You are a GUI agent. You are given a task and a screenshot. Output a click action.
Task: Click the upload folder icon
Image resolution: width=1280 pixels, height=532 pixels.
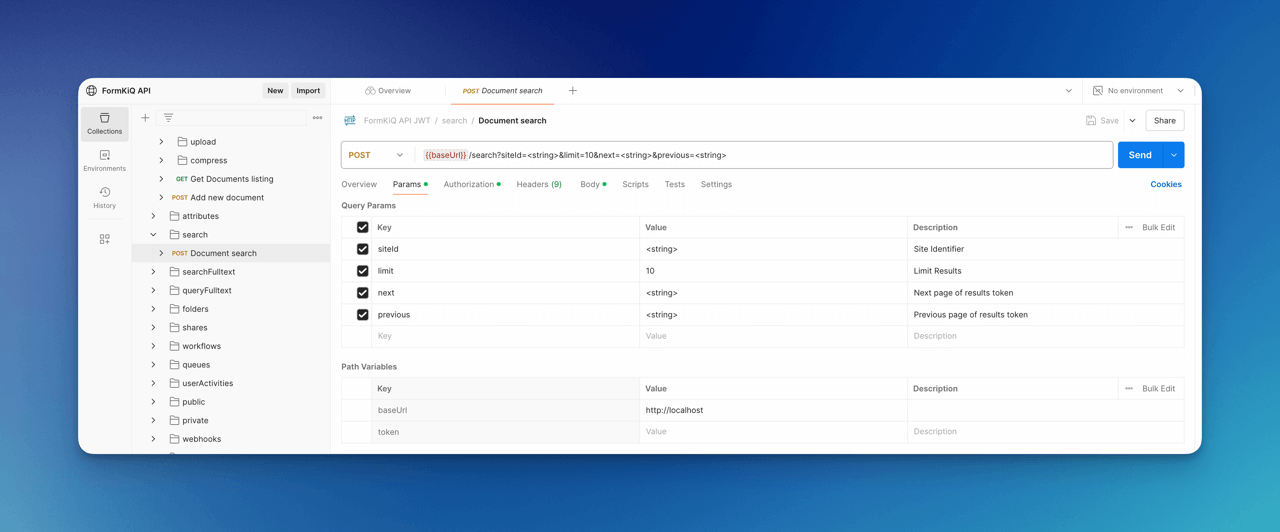point(182,142)
